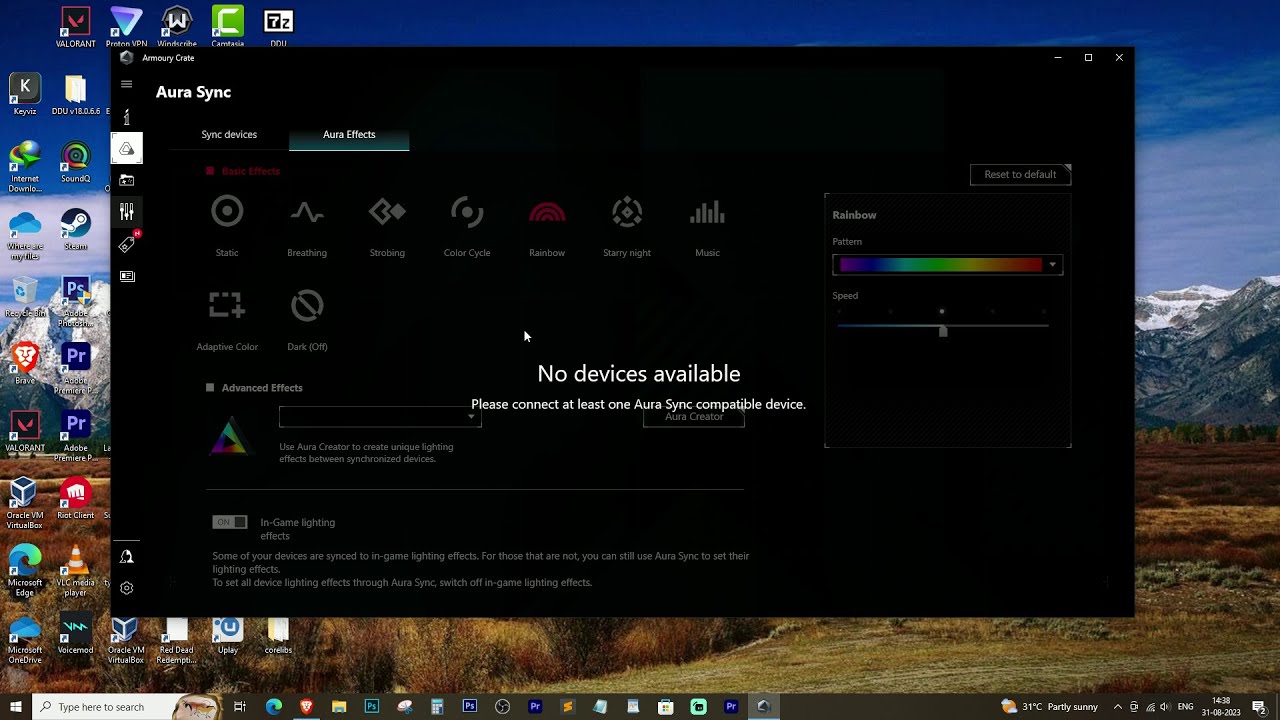The image size is (1280, 720).
Task: Open the Dashboard info sidebar icon
Action: coord(126,117)
